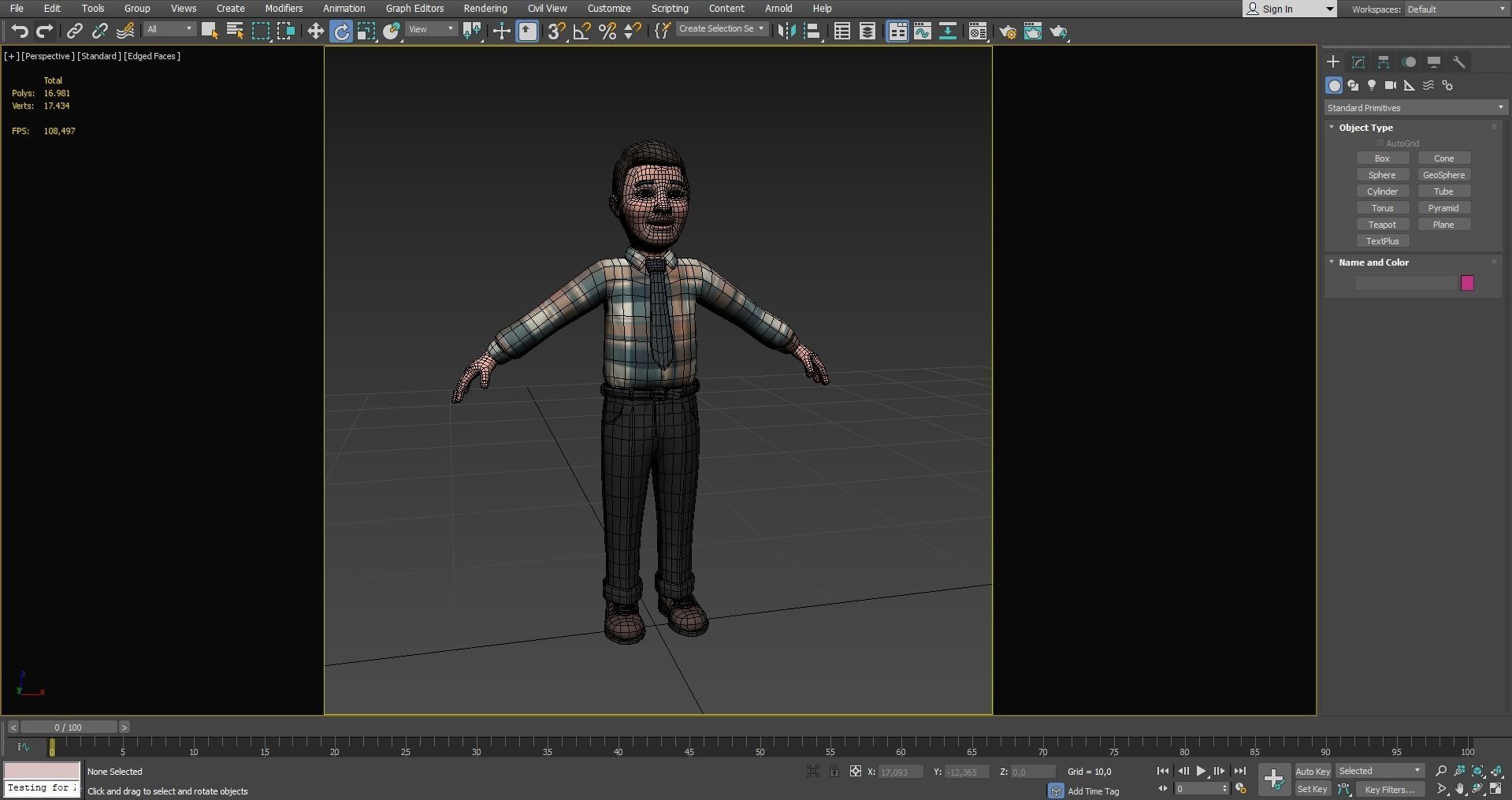Open the File menu
The image size is (1512, 800).
point(17,9)
